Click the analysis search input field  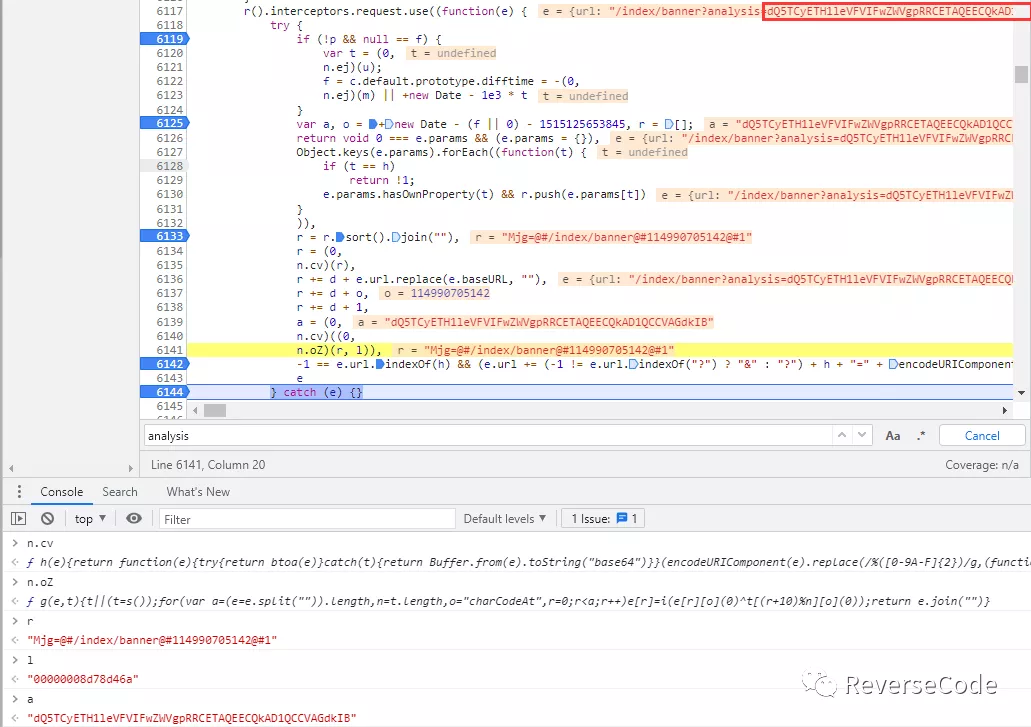point(488,436)
